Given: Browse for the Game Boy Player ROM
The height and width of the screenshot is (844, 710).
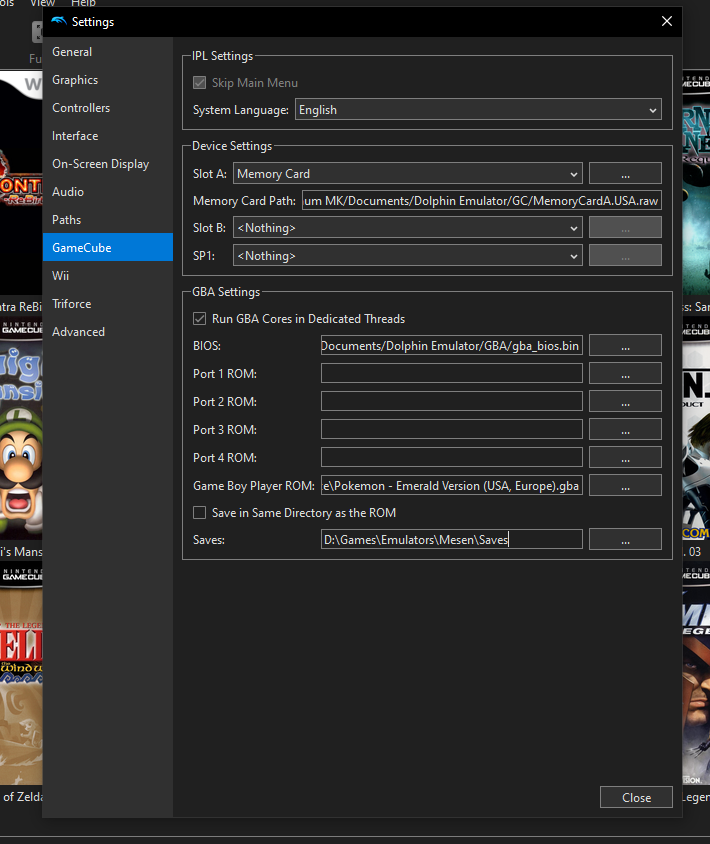Looking at the screenshot, I should pos(625,486).
